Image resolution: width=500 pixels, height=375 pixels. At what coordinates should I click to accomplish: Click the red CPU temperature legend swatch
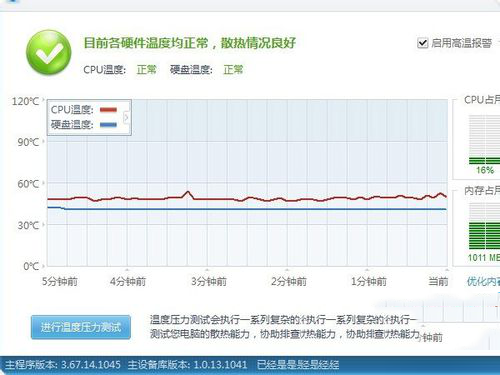(108, 110)
